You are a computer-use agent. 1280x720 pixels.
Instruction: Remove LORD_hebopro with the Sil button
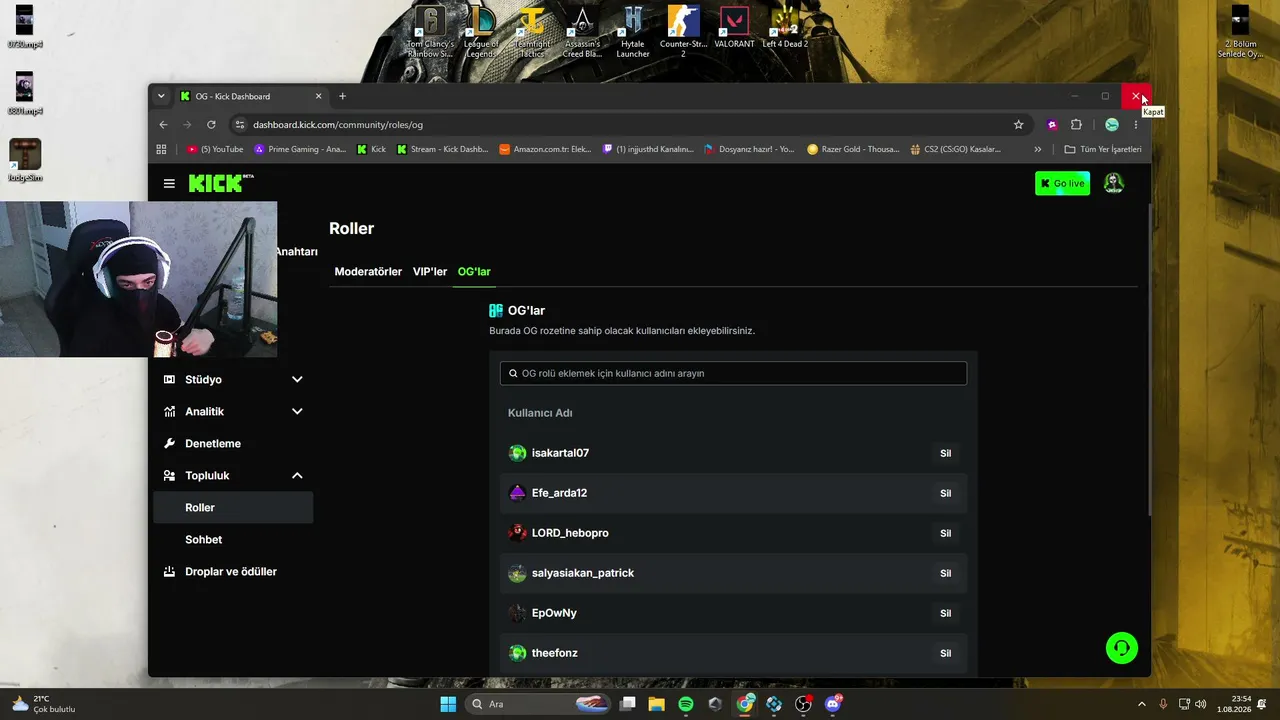click(x=945, y=533)
